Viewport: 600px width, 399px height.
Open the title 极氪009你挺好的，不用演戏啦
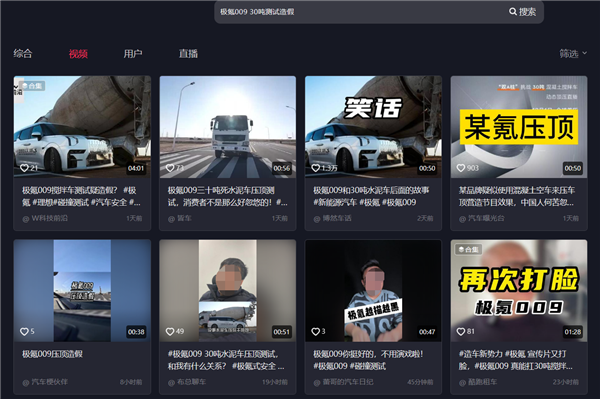(368, 360)
